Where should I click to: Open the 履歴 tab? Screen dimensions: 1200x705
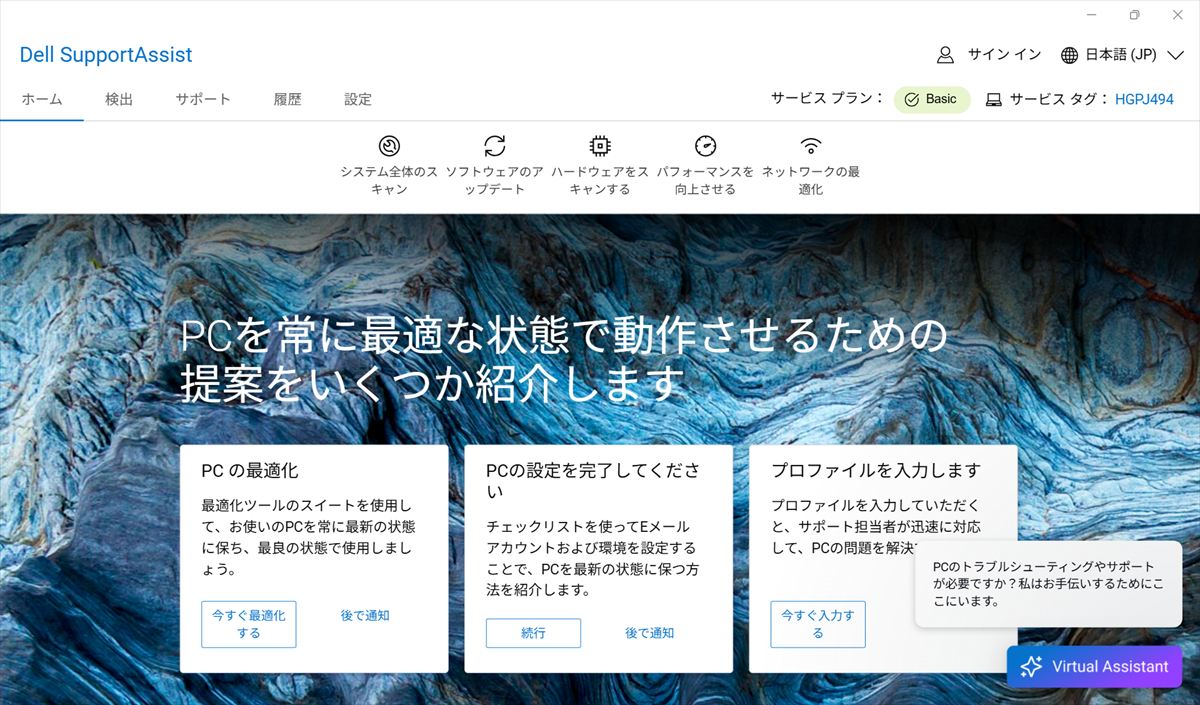287,100
